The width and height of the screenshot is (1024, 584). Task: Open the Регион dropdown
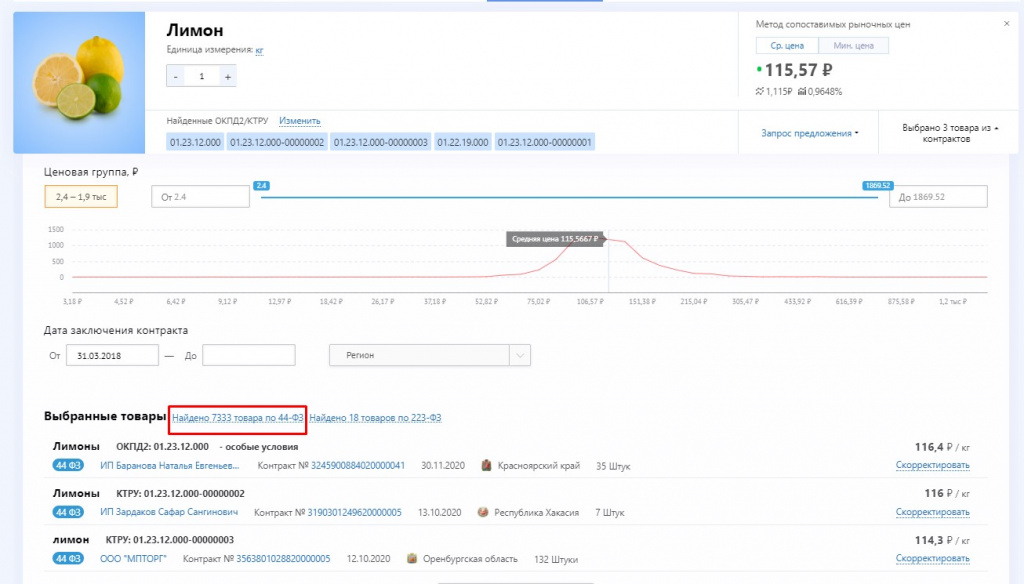tap(430, 355)
